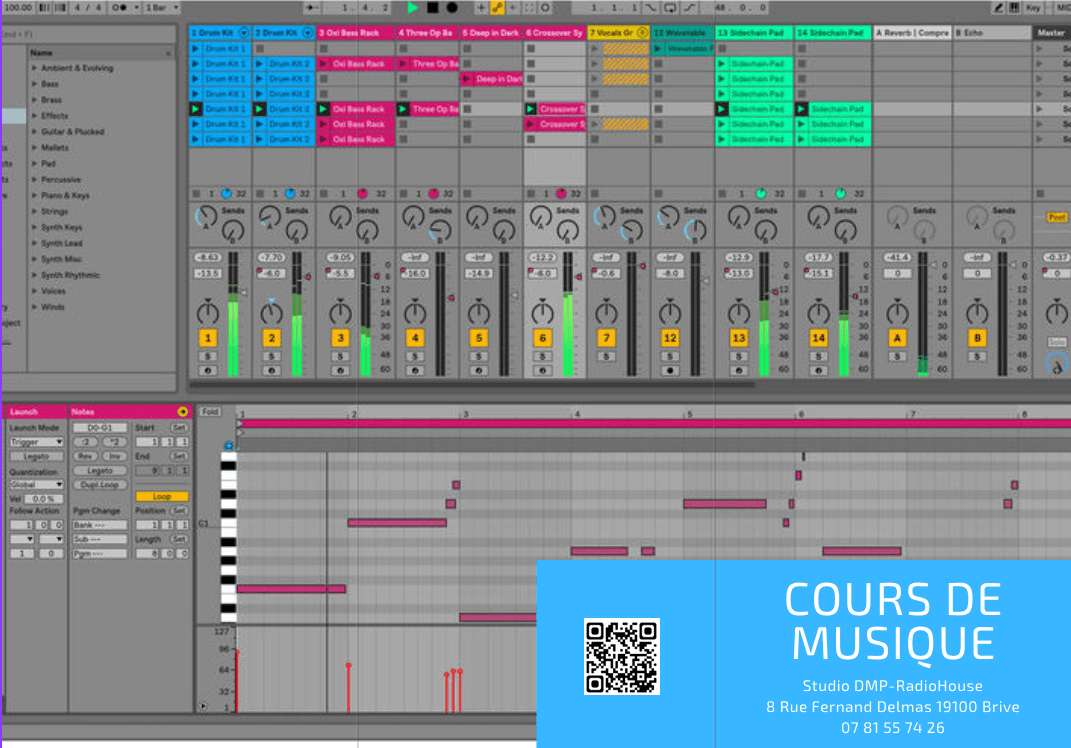Click the Arrangement Record circle button

click(452, 7)
